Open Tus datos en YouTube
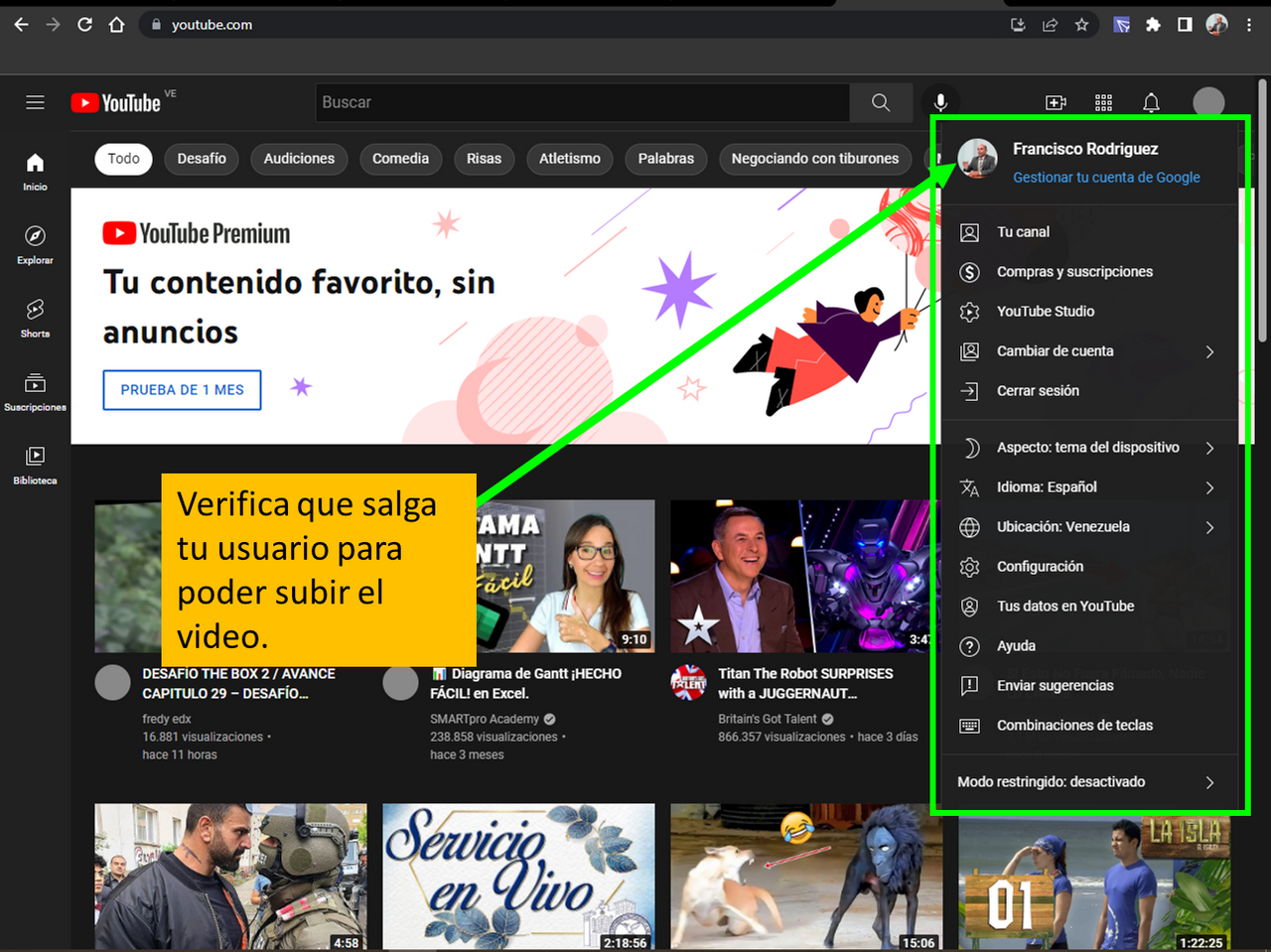 [x=1088, y=606]
